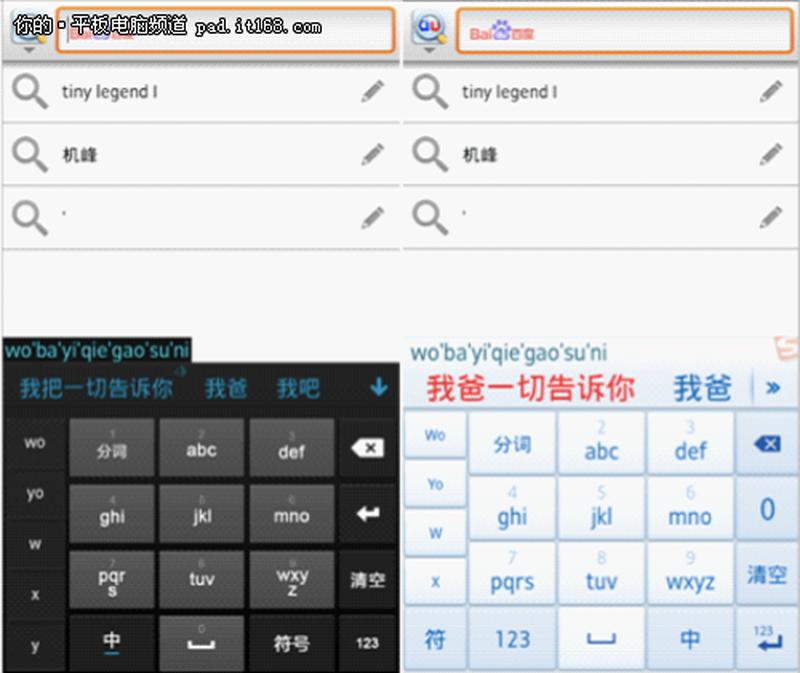Choose candidate '我爸一切告诉你' on light keyboard
This screenshot has height=673, width=800.
(x=531, y=388)
